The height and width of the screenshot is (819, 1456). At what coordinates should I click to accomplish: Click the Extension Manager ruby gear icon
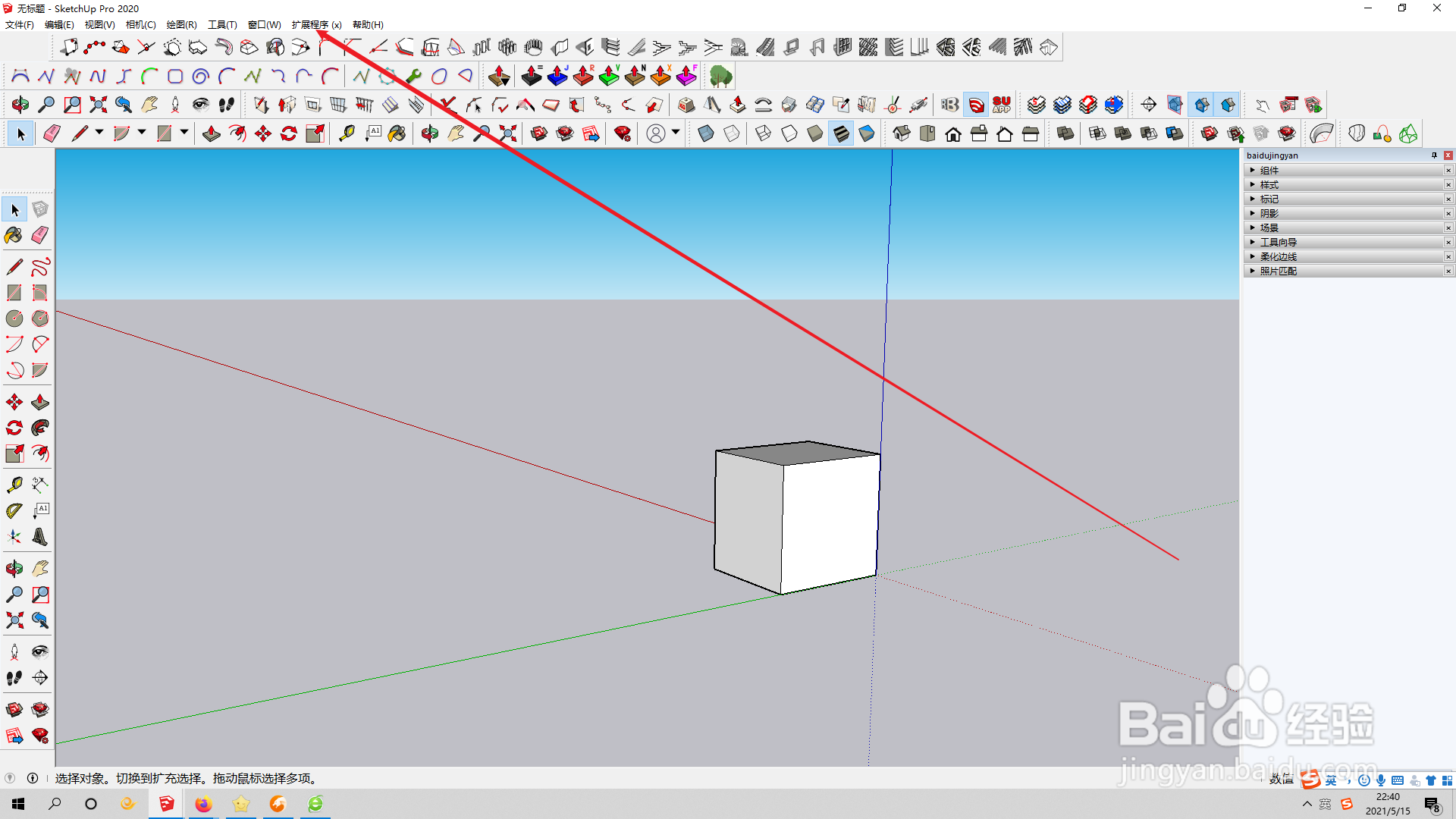pos(623,134)
